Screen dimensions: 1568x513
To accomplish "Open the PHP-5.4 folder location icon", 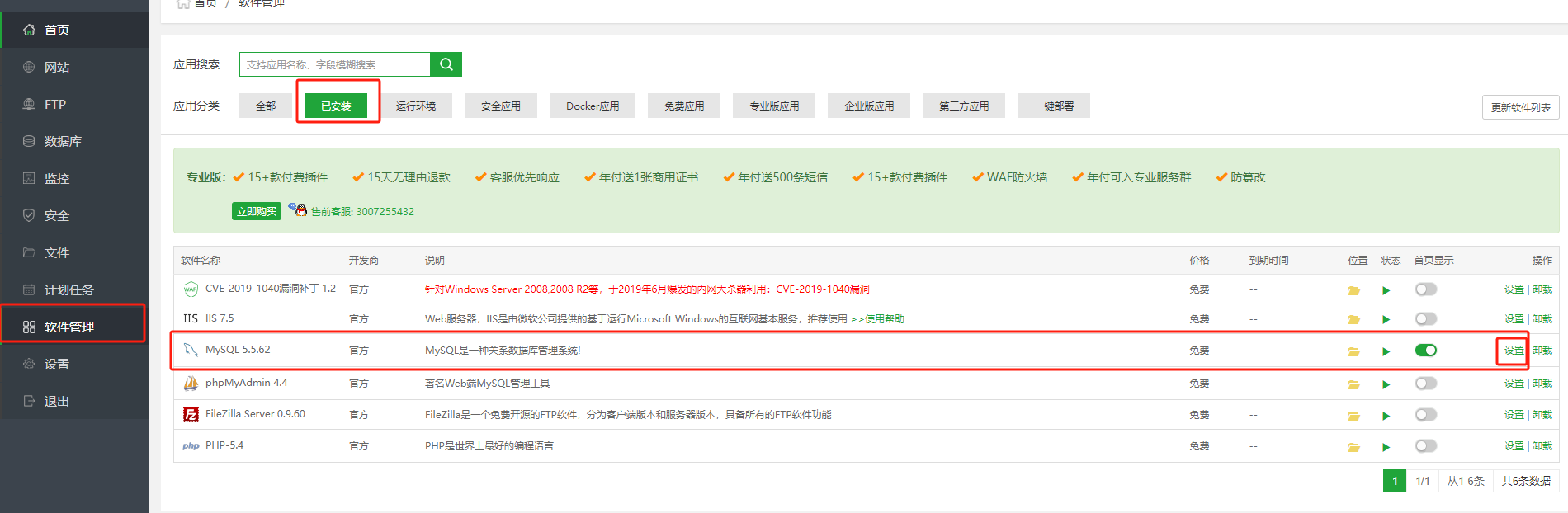I will [x=1353, y=447].
